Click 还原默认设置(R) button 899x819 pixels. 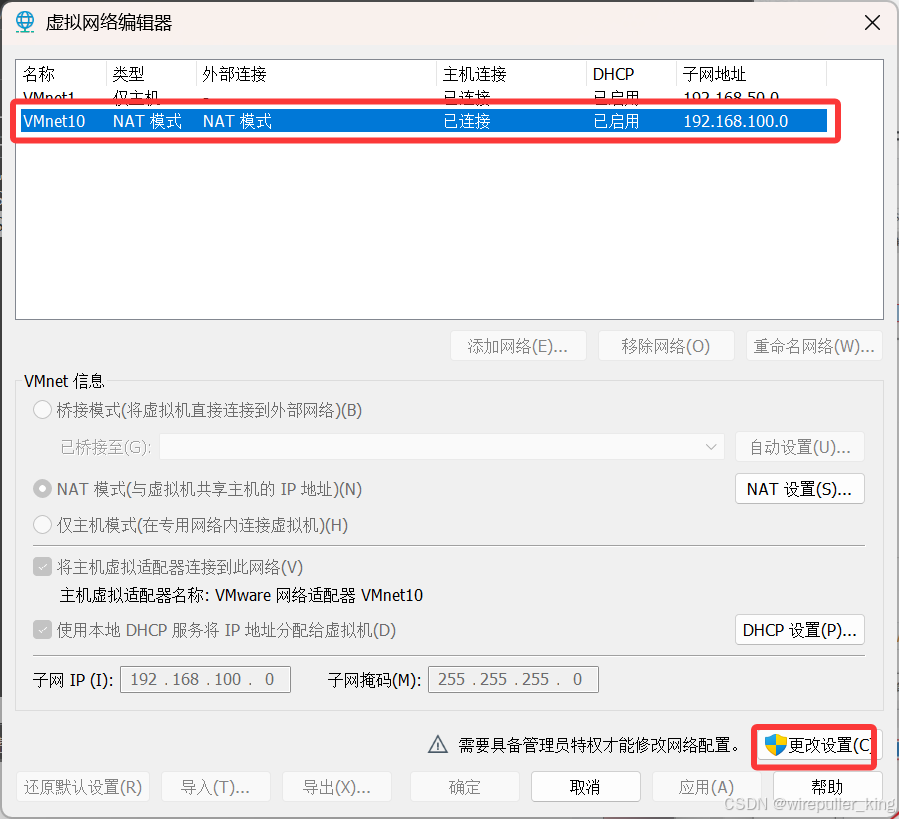point(83,787)
